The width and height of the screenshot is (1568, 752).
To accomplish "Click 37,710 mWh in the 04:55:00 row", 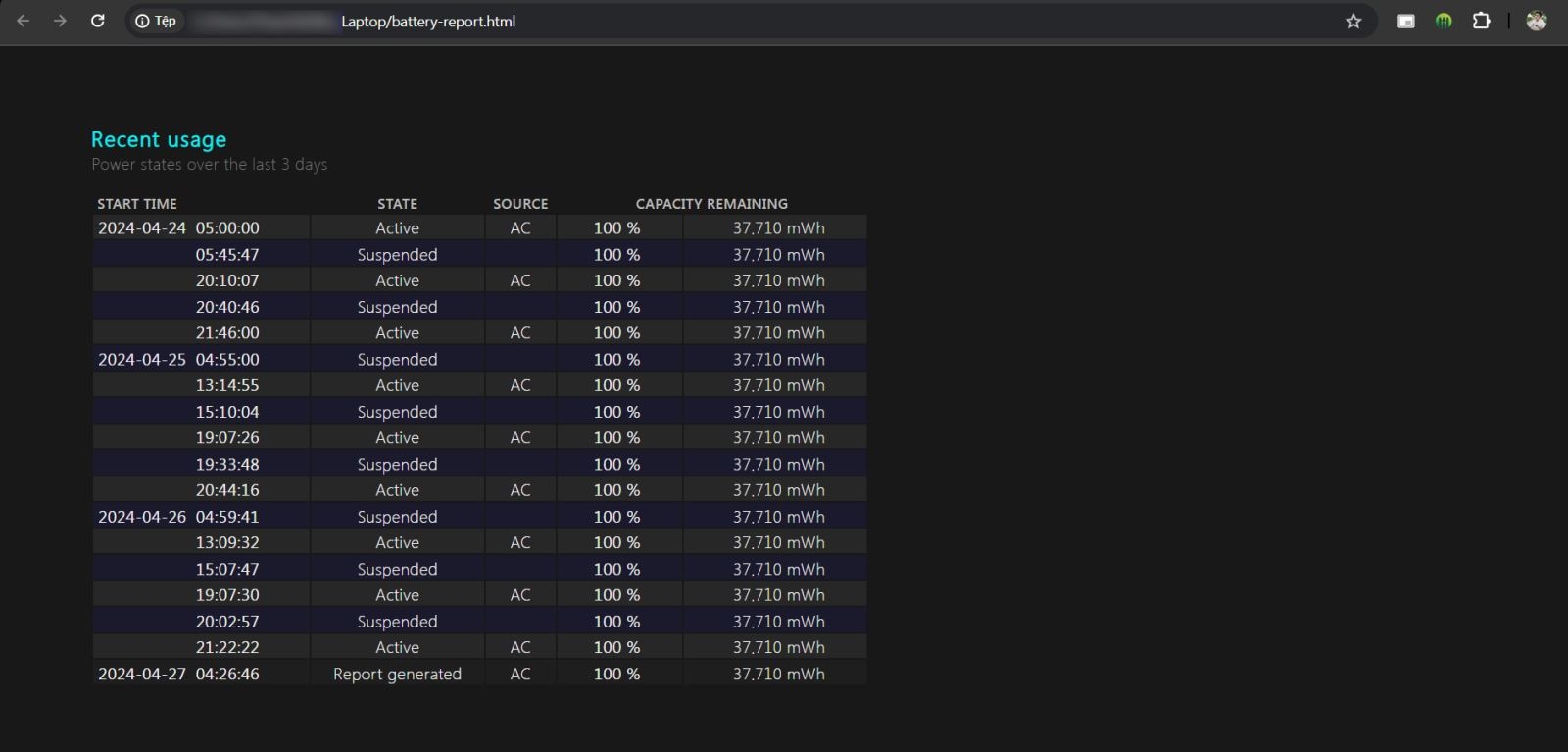I will pos(779,359).
